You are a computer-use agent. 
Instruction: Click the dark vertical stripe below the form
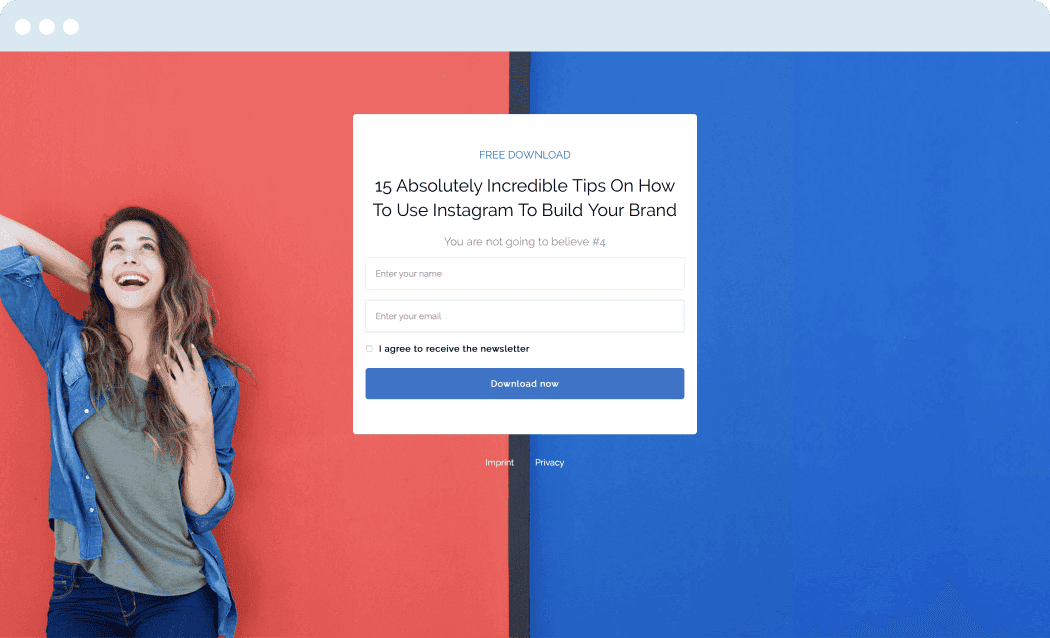(519, 536)
